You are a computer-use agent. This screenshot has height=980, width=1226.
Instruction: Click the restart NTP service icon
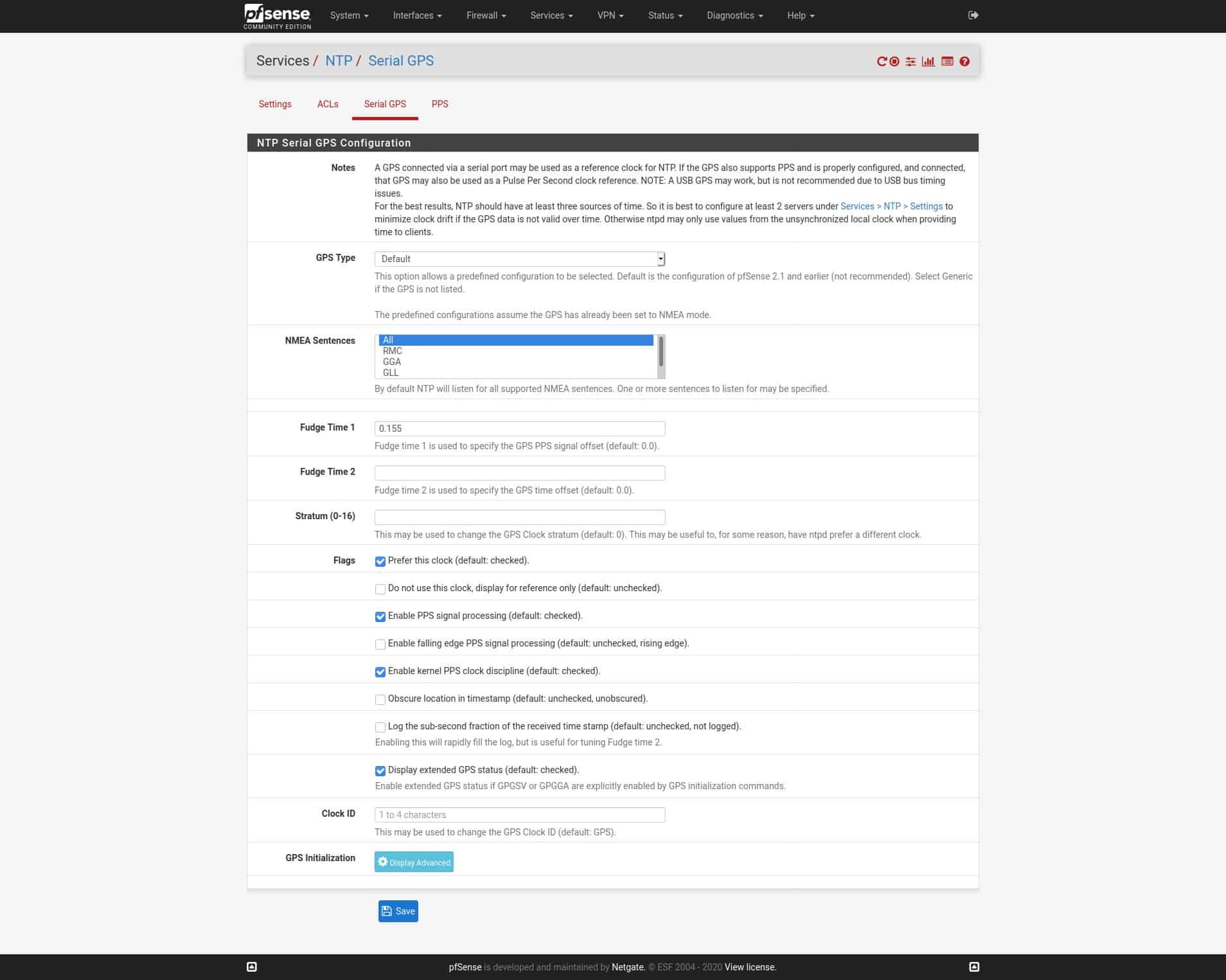882,62
